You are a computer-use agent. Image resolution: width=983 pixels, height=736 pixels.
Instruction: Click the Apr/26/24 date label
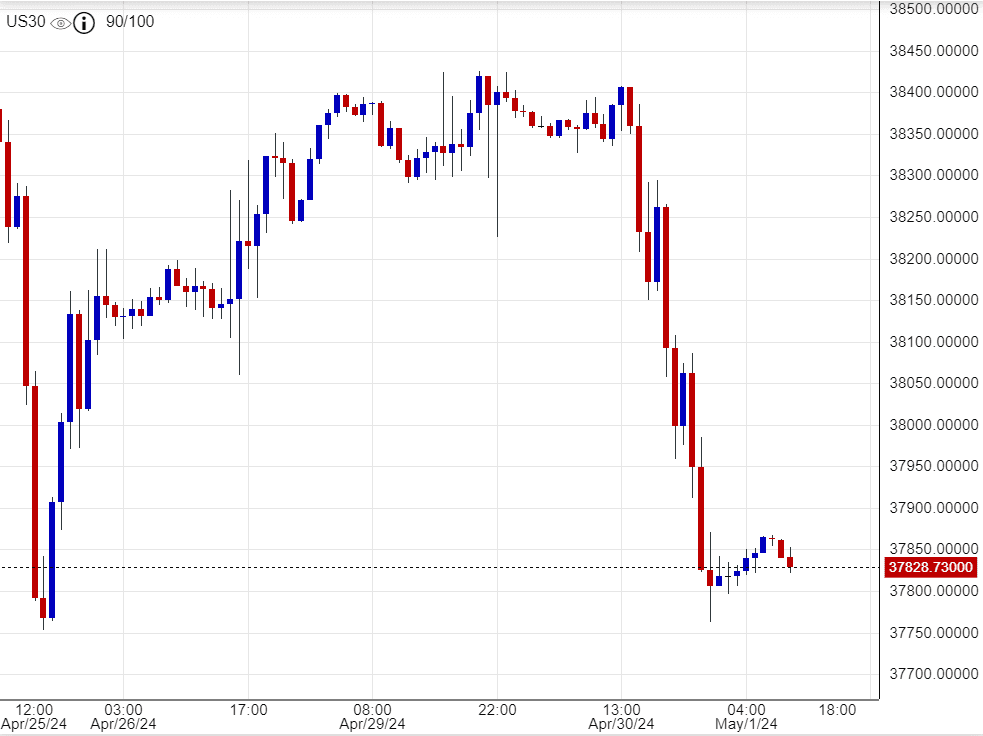[123, 724]
